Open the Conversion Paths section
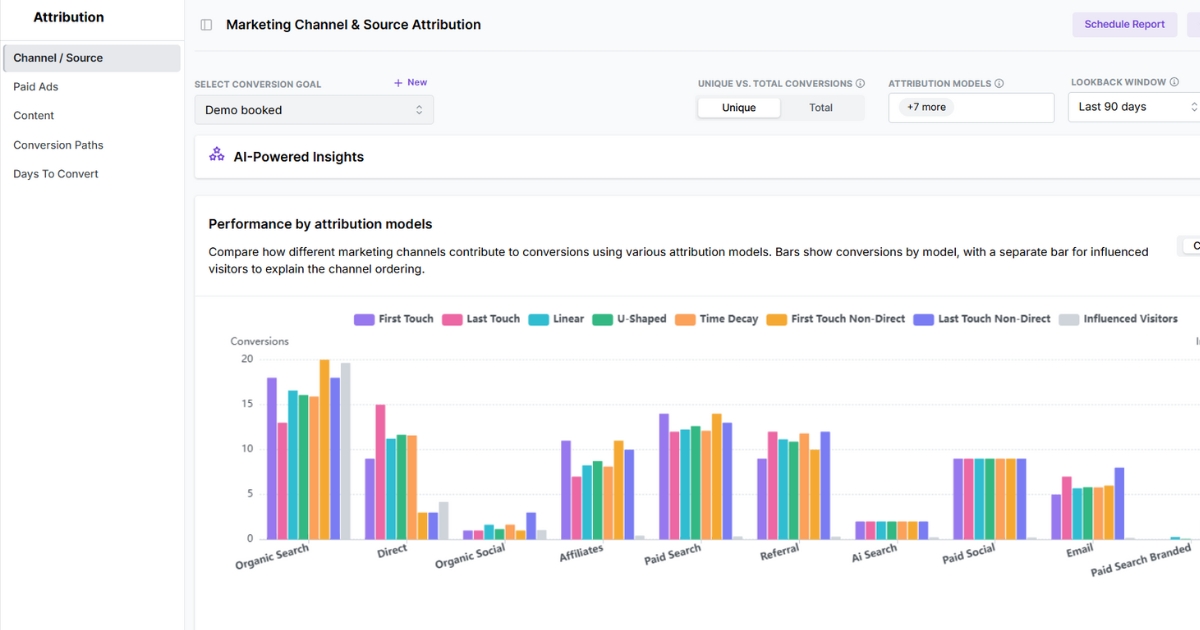Screen dimensions: 1200x630 [x=58, y=145]
